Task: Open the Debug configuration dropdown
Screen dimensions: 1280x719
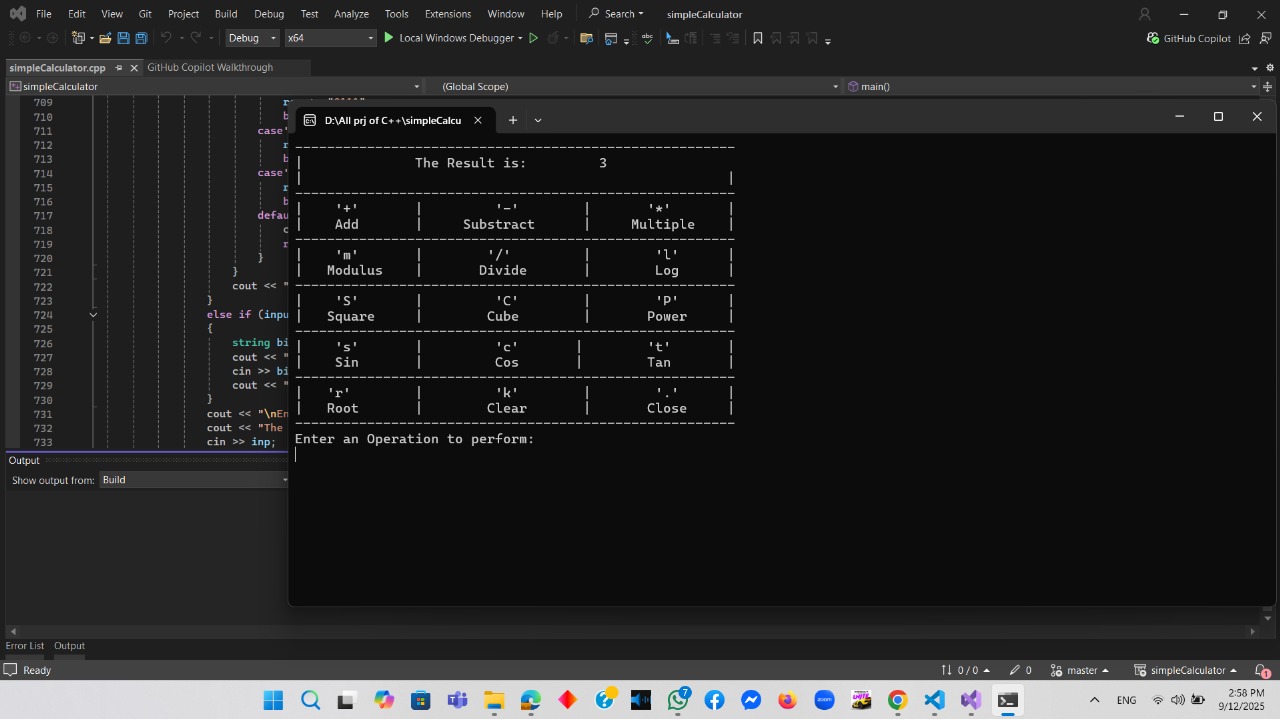Action: click(x=252, y=38)
